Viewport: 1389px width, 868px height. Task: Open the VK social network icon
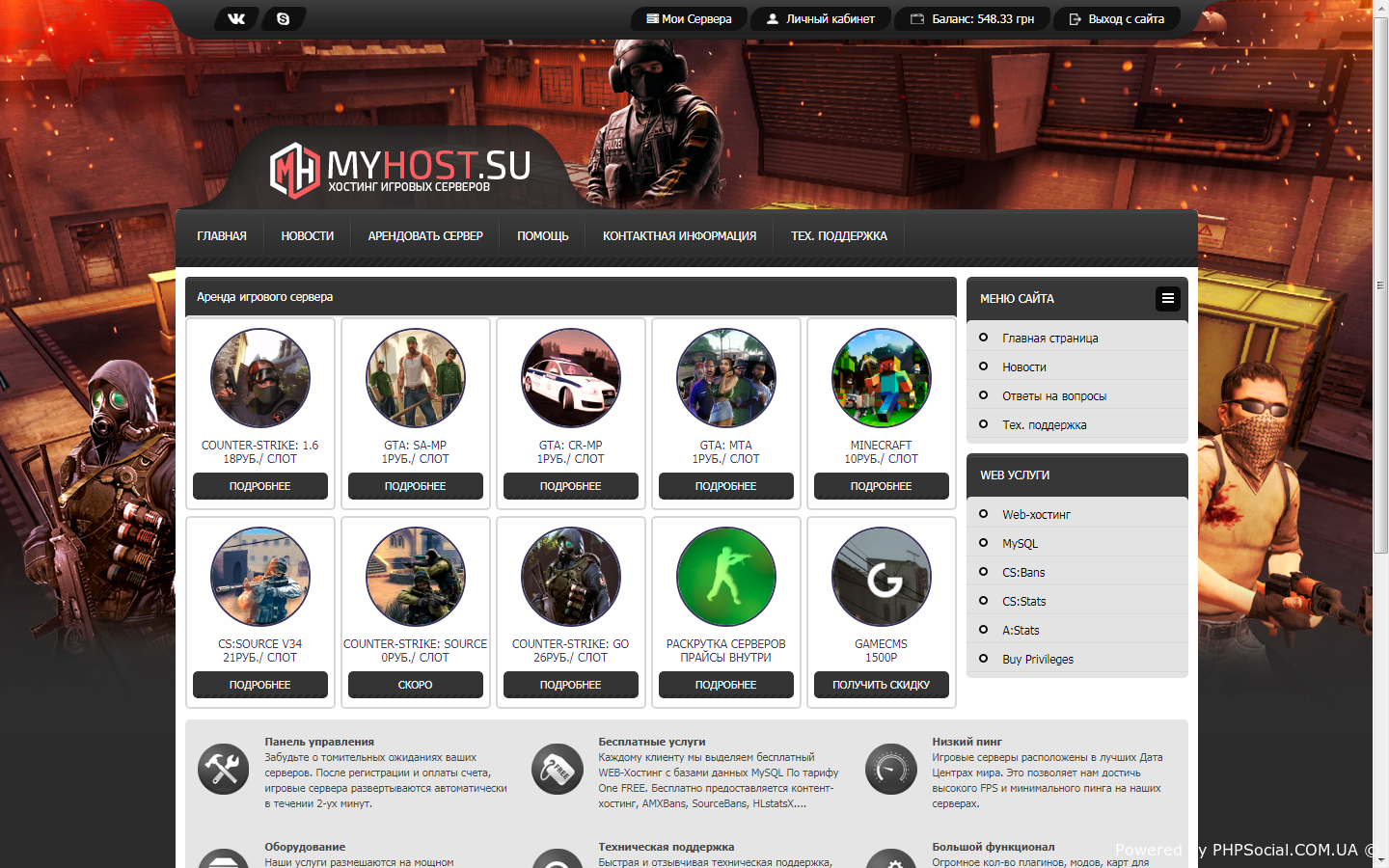236,18
